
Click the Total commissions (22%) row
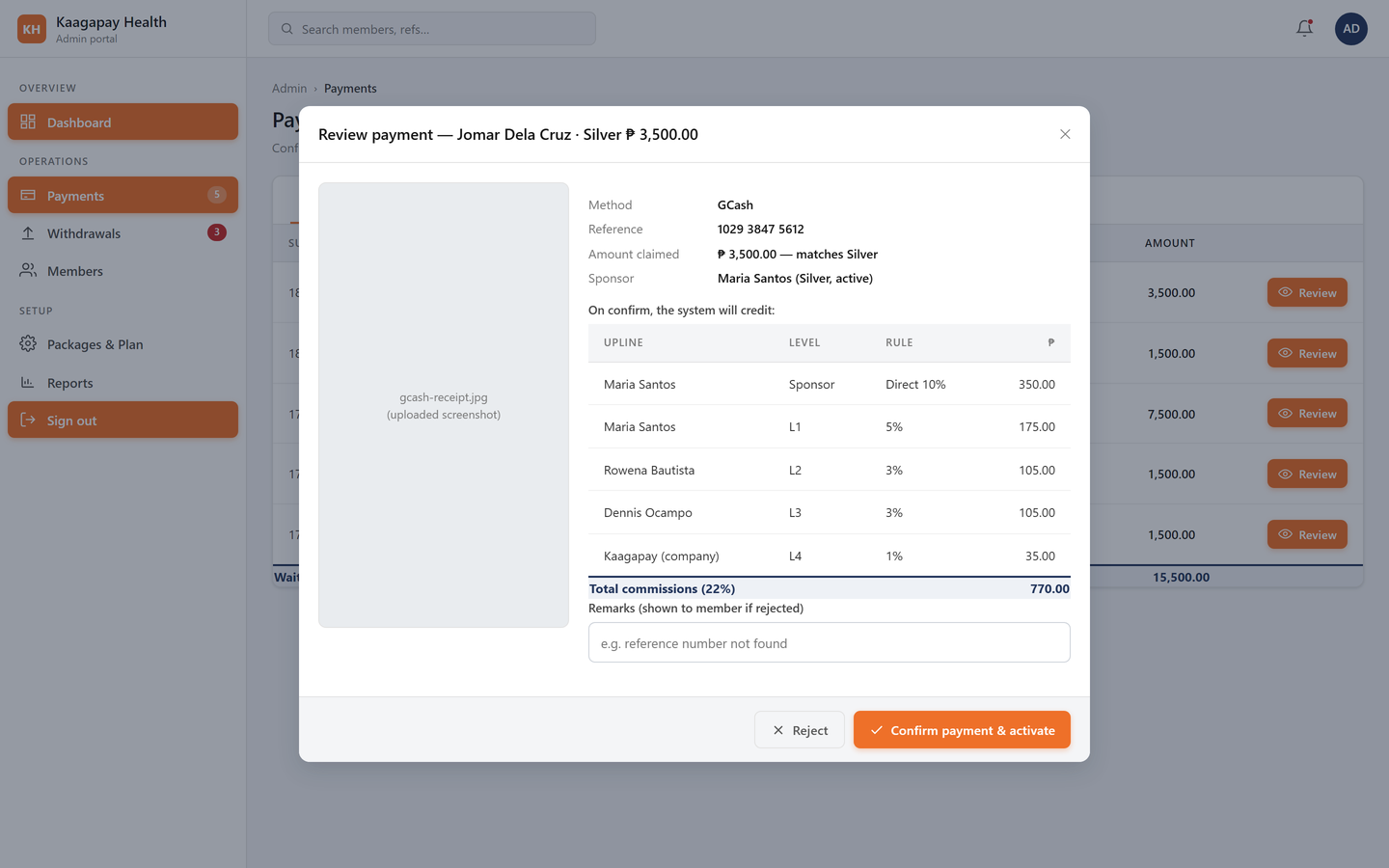coord(830,588)
